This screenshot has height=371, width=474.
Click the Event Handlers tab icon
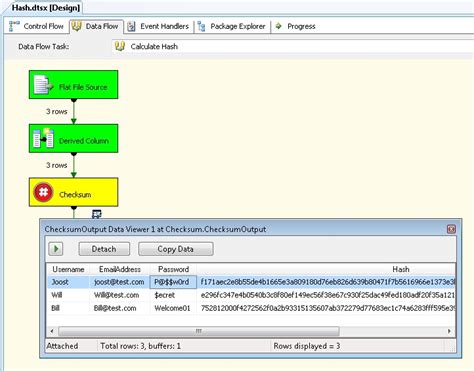(131, 26)
